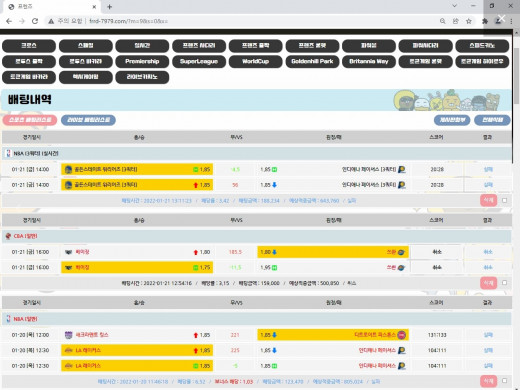Bookmark this page with the star icon
This screenshot has width=520, height=390.
pos(469,21)
